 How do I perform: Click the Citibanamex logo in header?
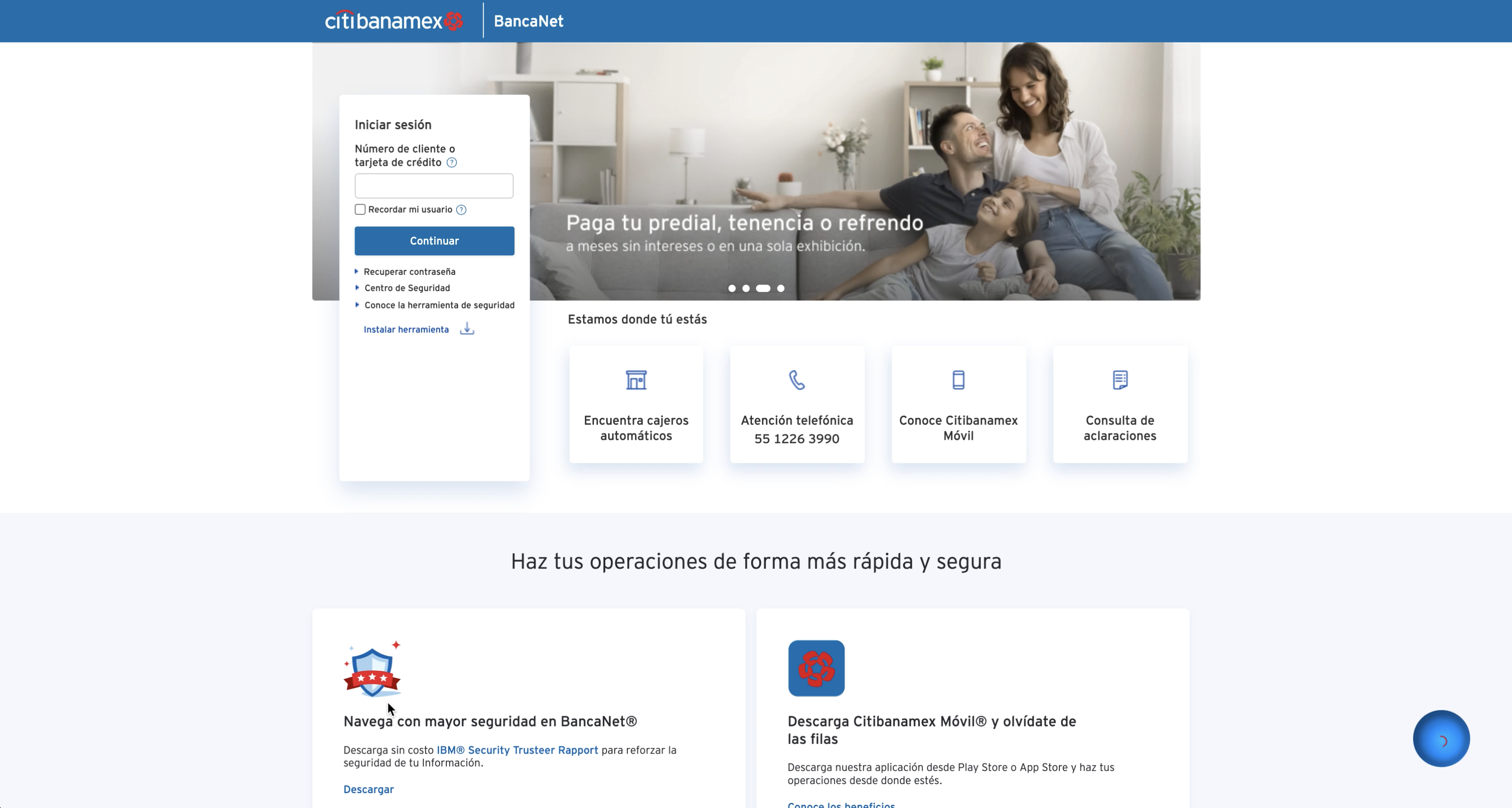[394, 21]
